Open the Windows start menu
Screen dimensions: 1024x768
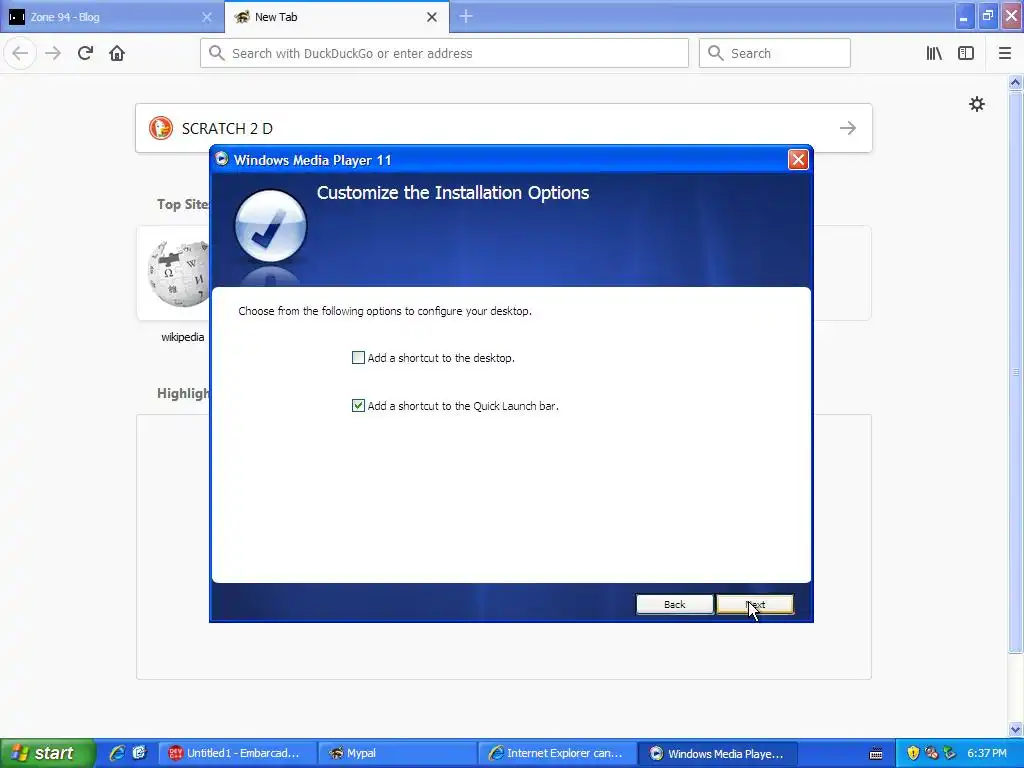coord(48,753)
